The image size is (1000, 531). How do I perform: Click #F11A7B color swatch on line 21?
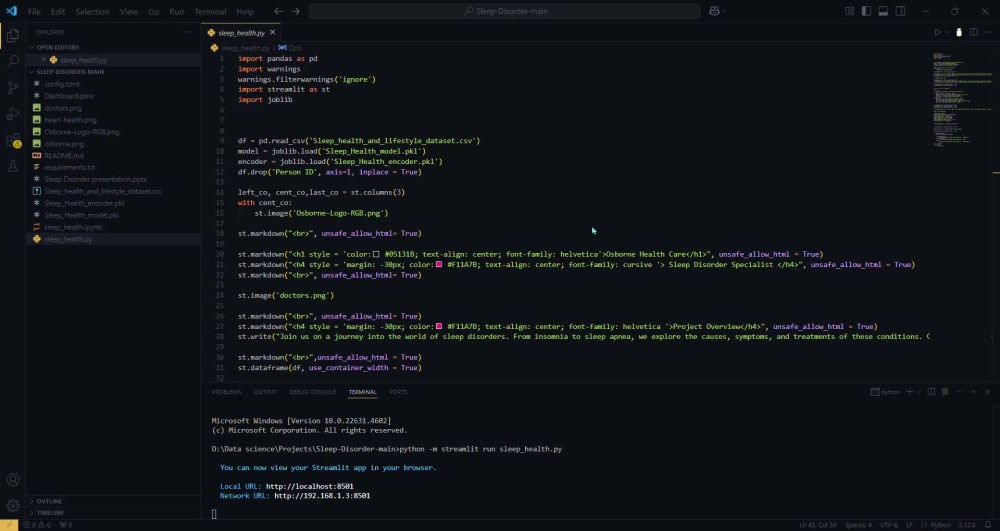point(439,265)
